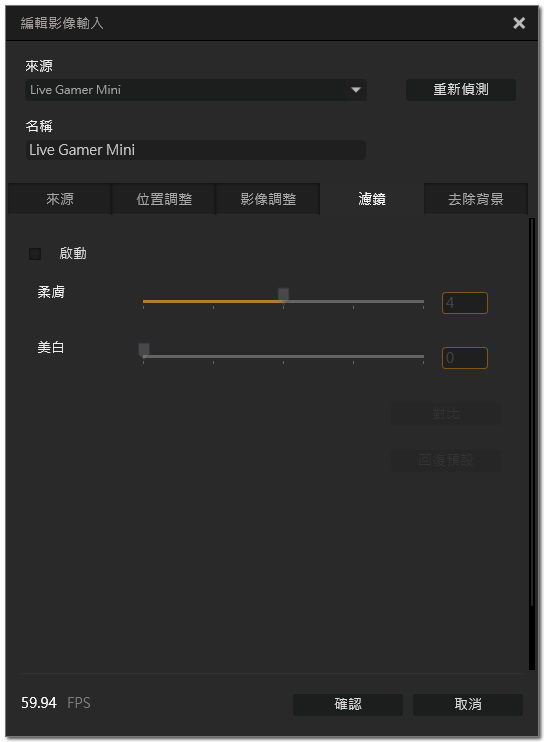The width and height of the screenshot is (544, 742).
Task: Focus the 名稱 text field
Action: [x=195, y=150]
